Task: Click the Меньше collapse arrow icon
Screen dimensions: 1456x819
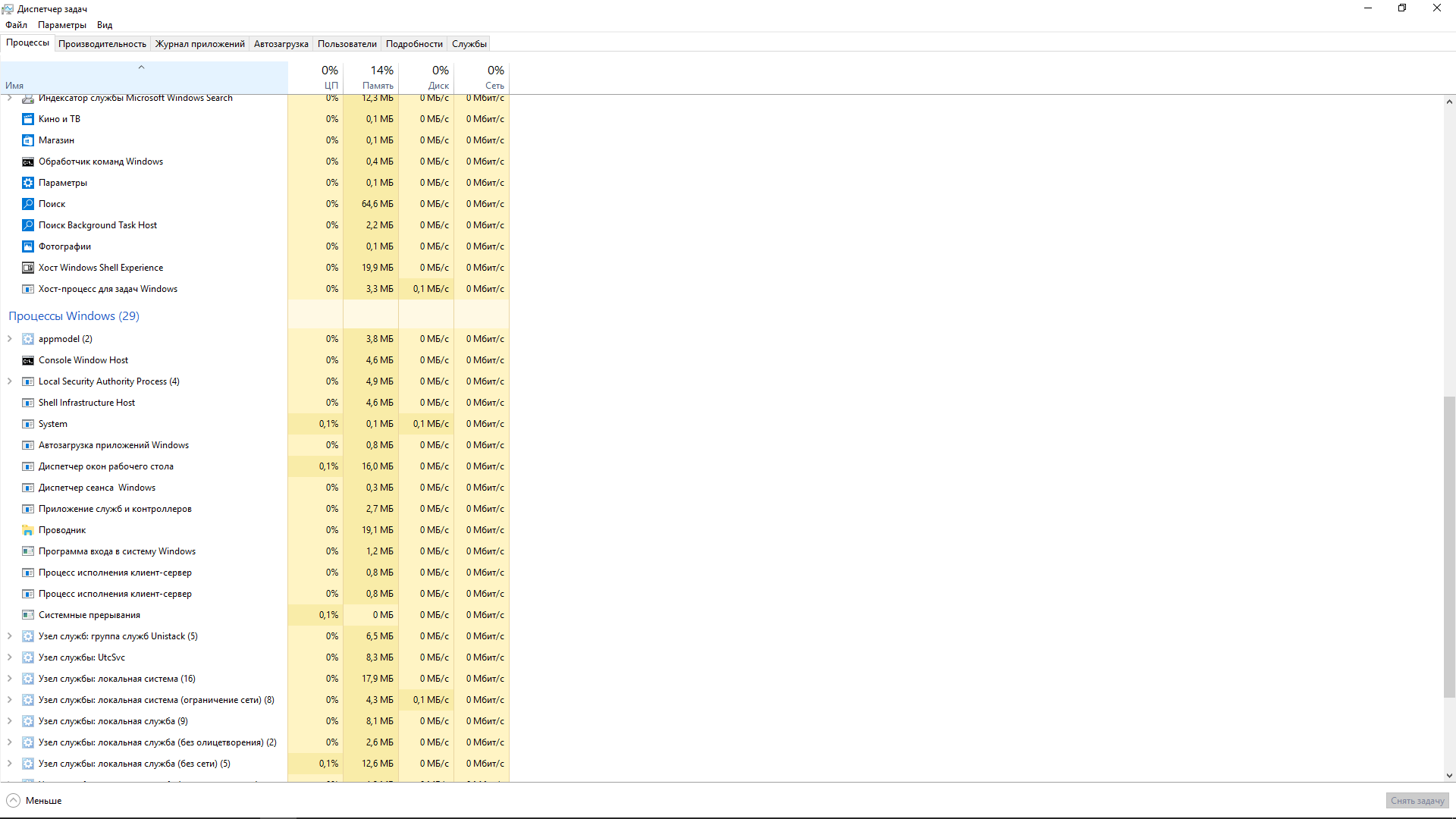Action: (x=14, y=801)
